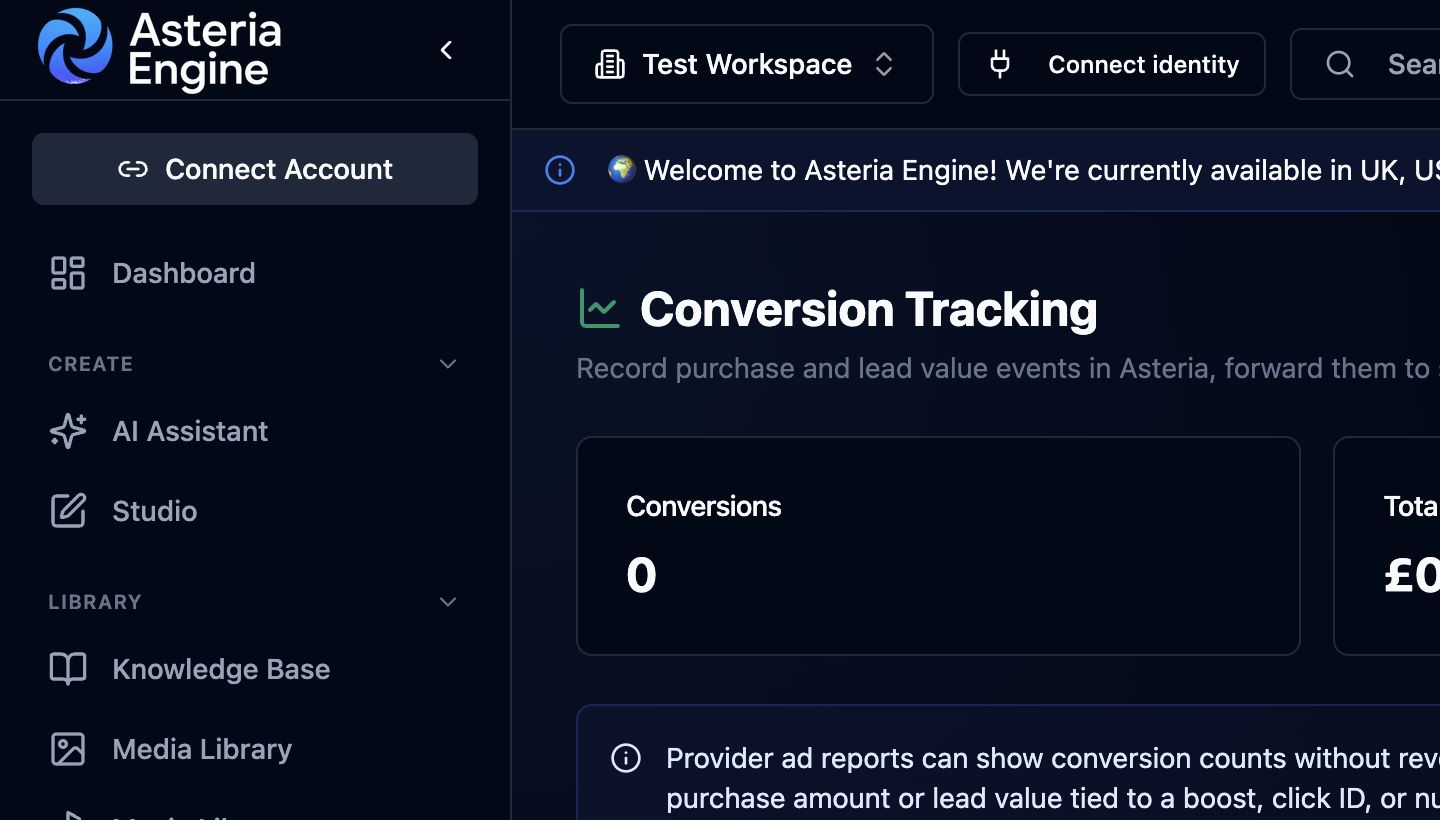
Task: Click the Conversions stat card
Action: click(x=938, y=546)
